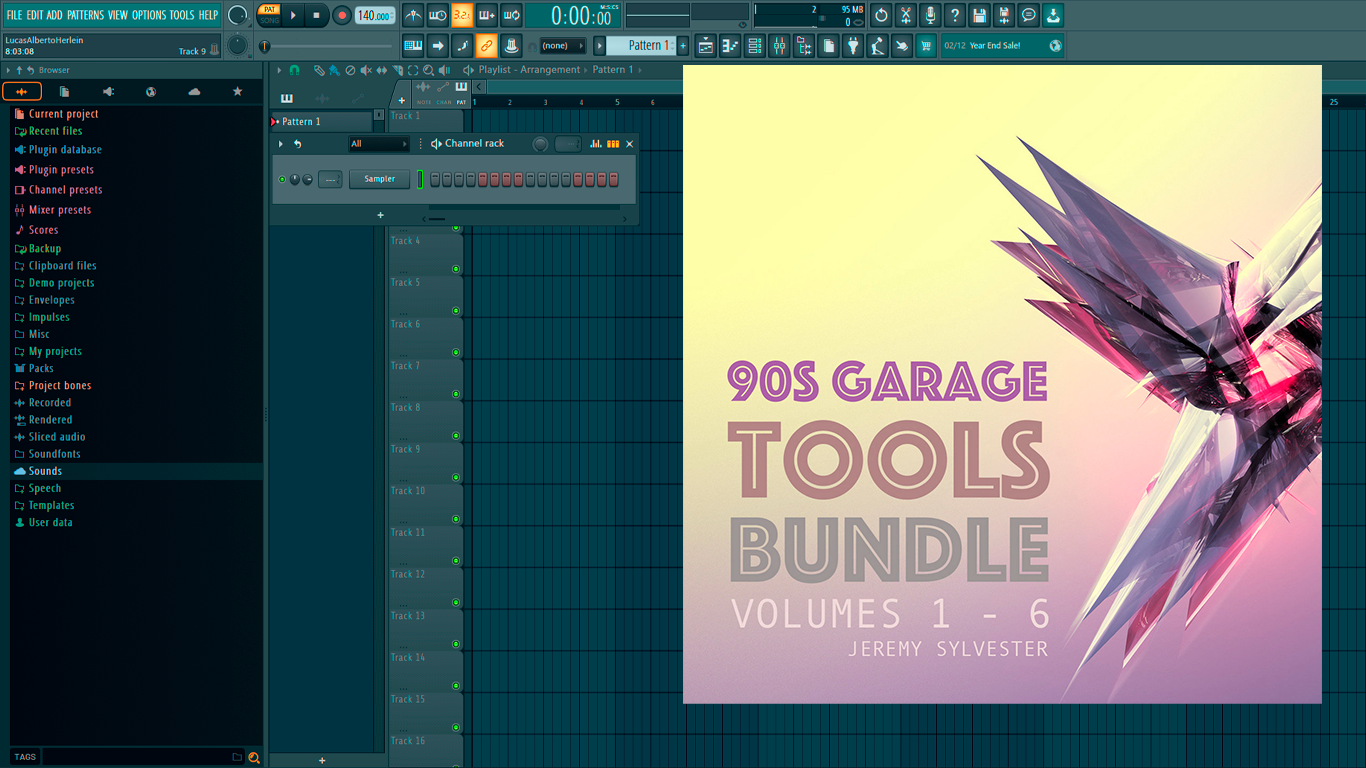The height and width of the screenshot is (768, 1366).
Task: Open the Piano roll view
Action: [730, 45]
